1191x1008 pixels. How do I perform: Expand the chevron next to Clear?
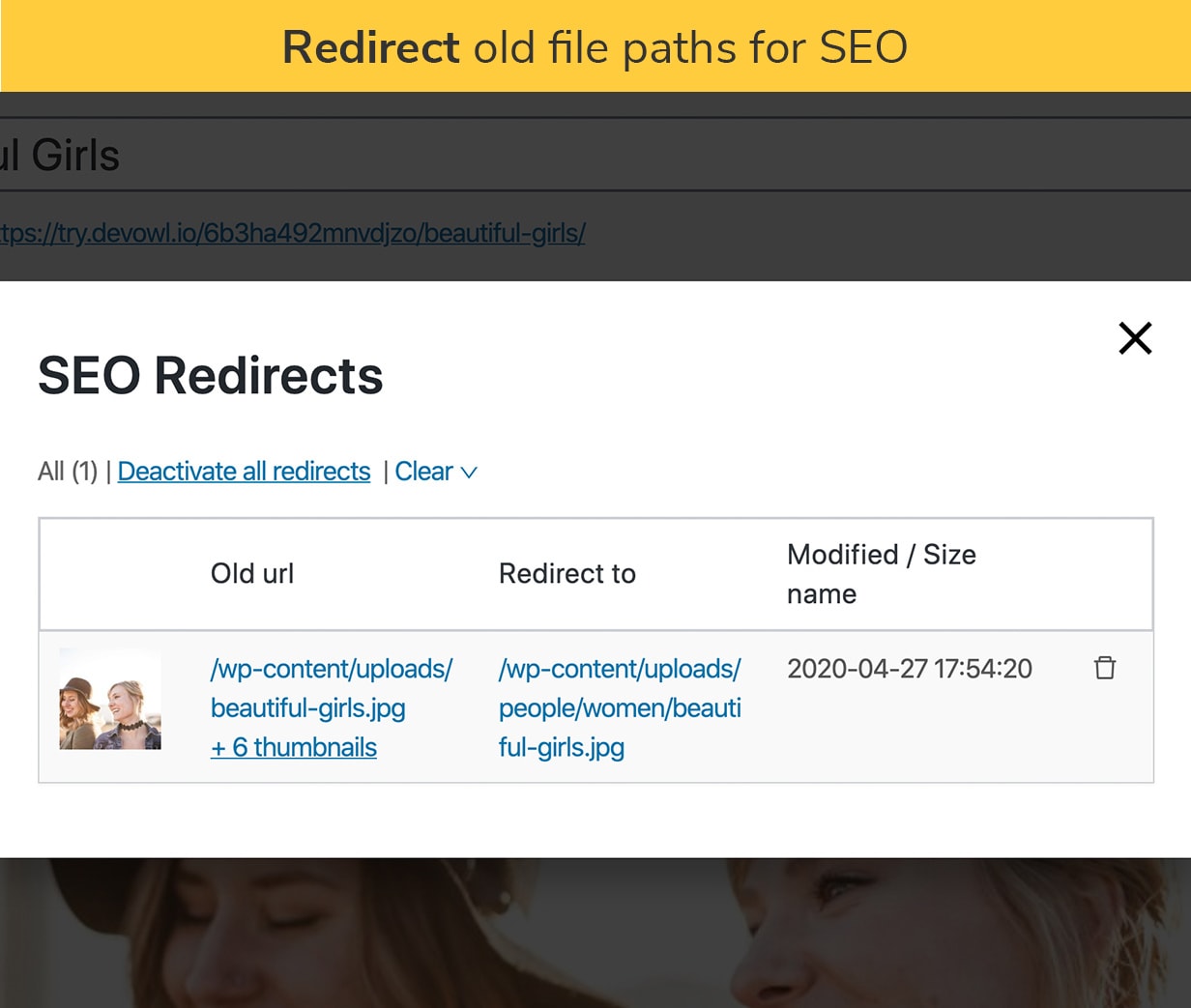click(x=469, y=473)
